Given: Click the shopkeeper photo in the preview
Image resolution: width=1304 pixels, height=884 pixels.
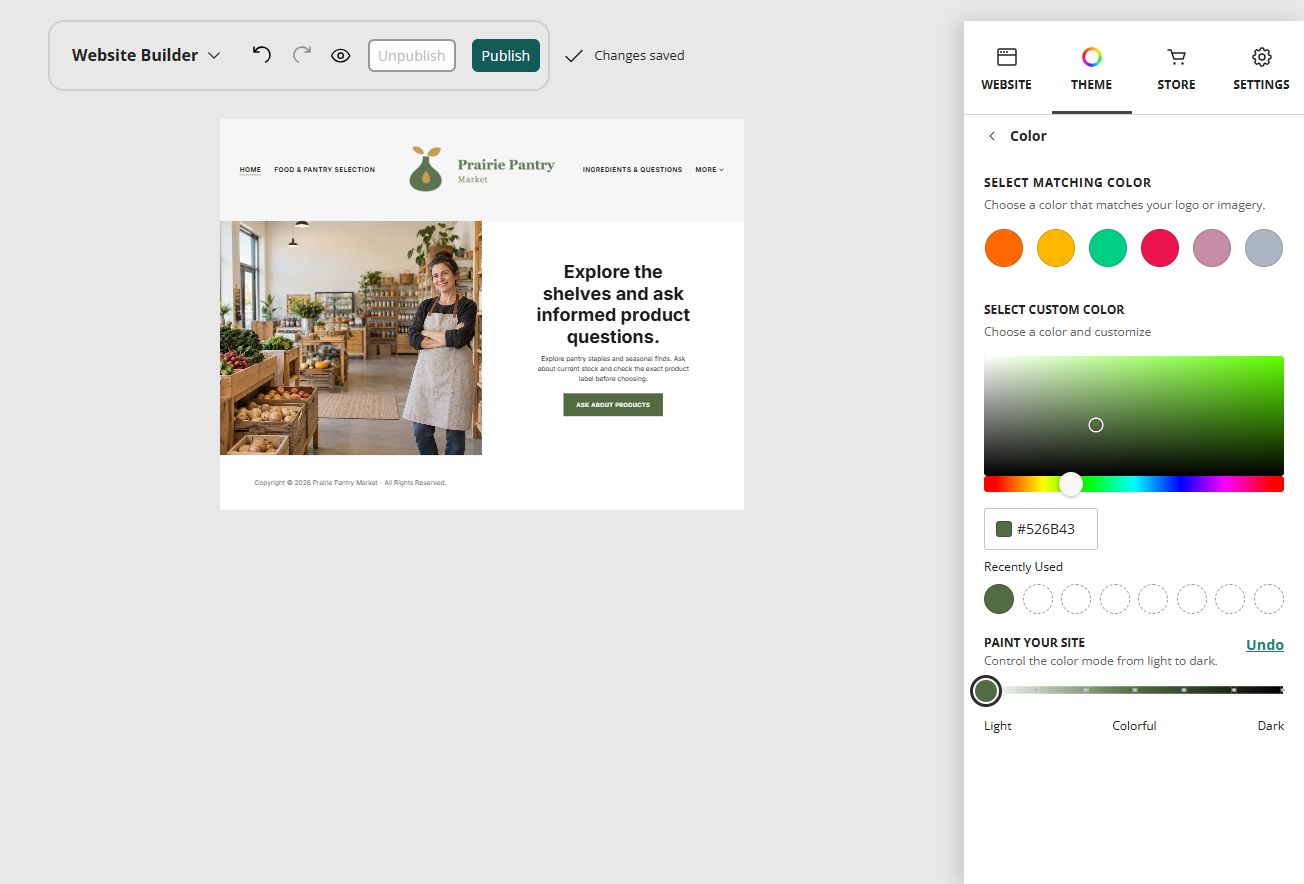Looking at the screenshot, I should click(x=351, y=338).
